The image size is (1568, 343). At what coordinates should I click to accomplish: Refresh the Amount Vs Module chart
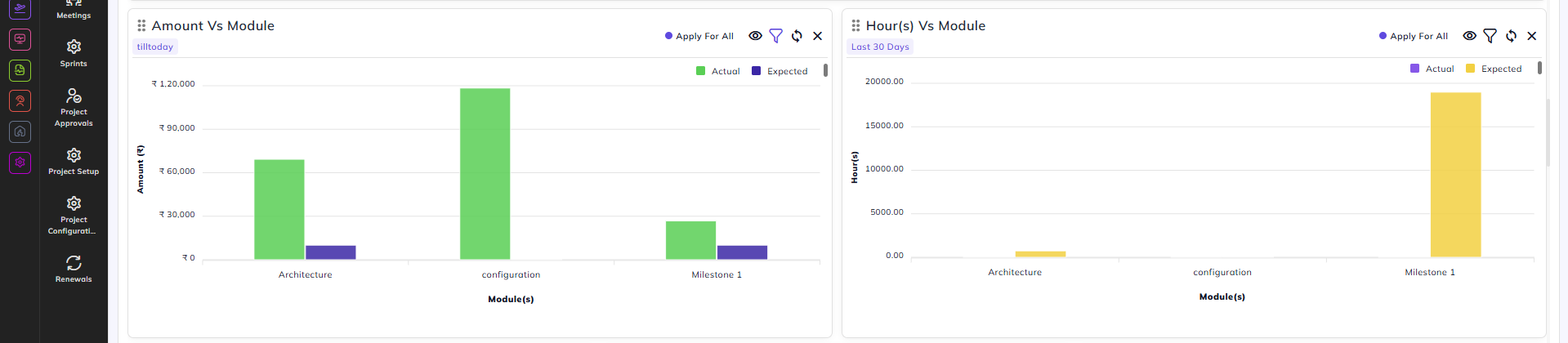[797, 36]
